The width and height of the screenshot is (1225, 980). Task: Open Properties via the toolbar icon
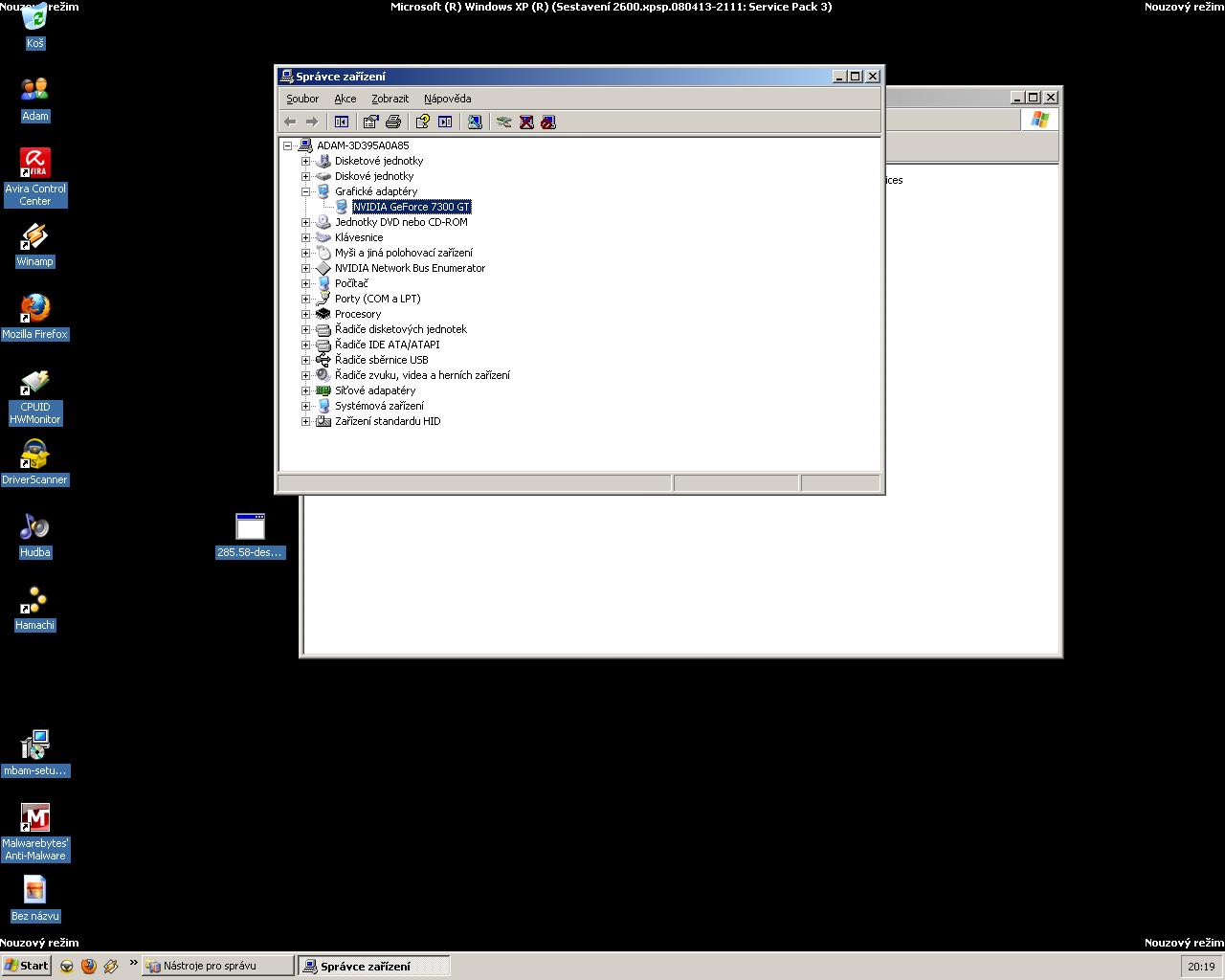point(371,122)
